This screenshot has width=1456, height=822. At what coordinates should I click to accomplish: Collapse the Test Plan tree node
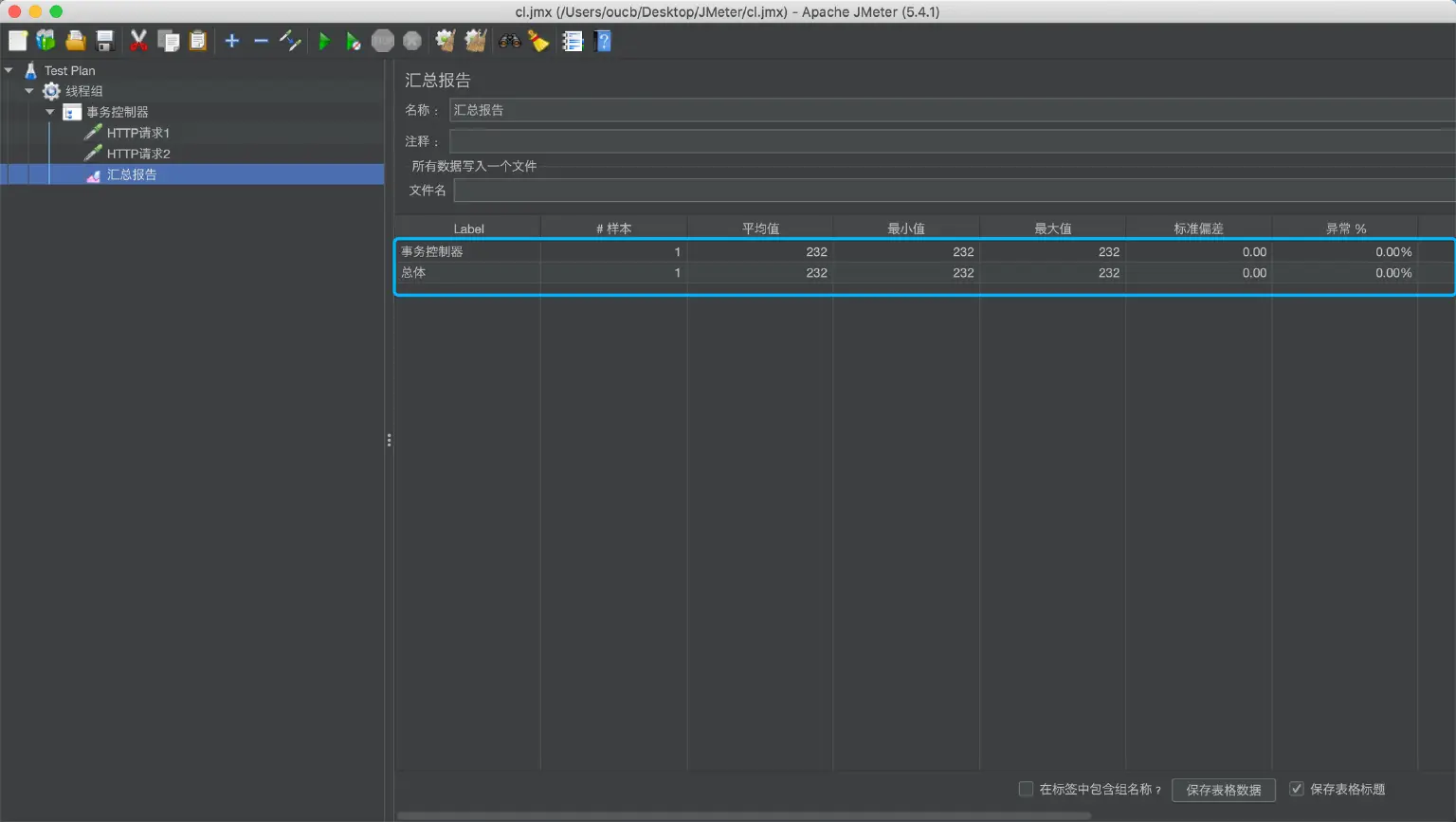click(9, 70)
